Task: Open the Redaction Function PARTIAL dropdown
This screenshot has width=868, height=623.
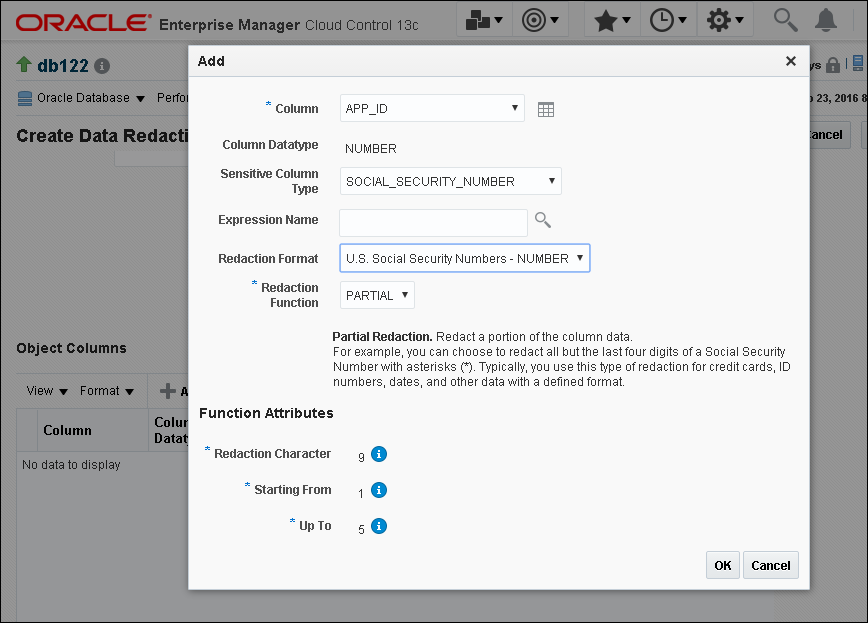Action: (x=377, y=295)
